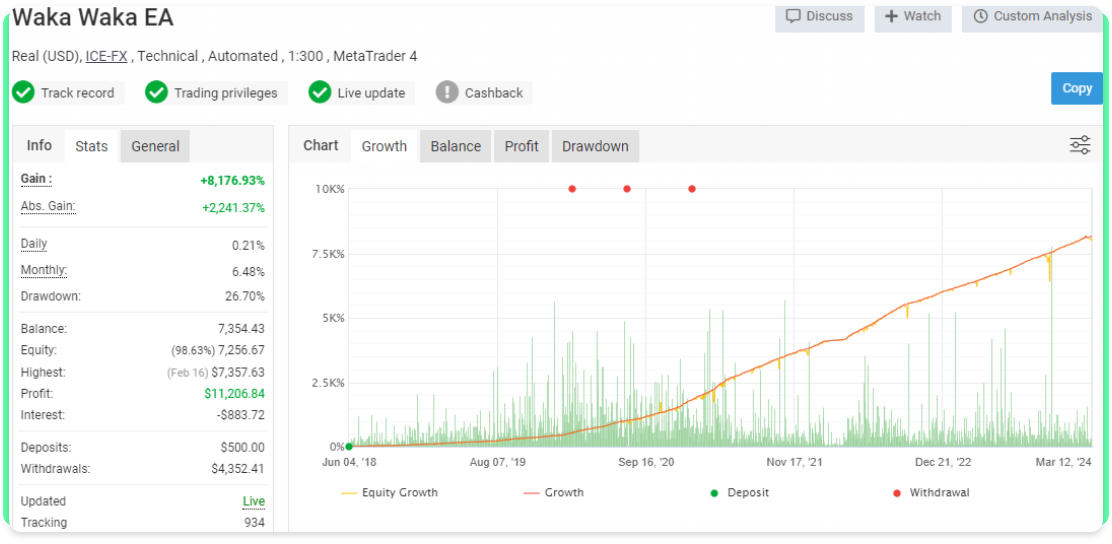This screenshot has width=1112, height=544.
Task: Open chart settings sliders icon
Action: point(1080,146)
